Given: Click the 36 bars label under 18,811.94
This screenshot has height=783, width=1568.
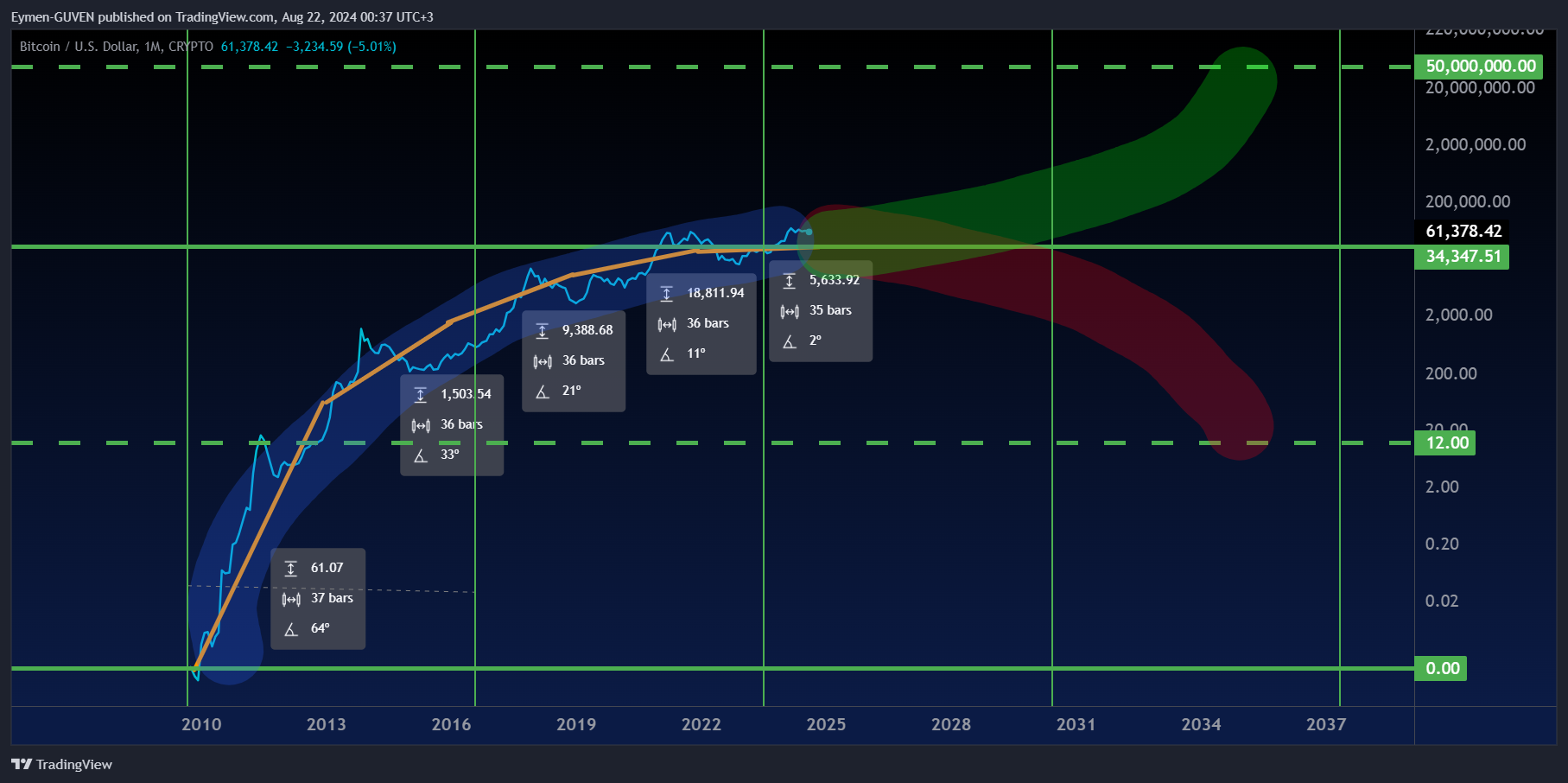Looking at the screenshot, I should (x=708, y=323).
